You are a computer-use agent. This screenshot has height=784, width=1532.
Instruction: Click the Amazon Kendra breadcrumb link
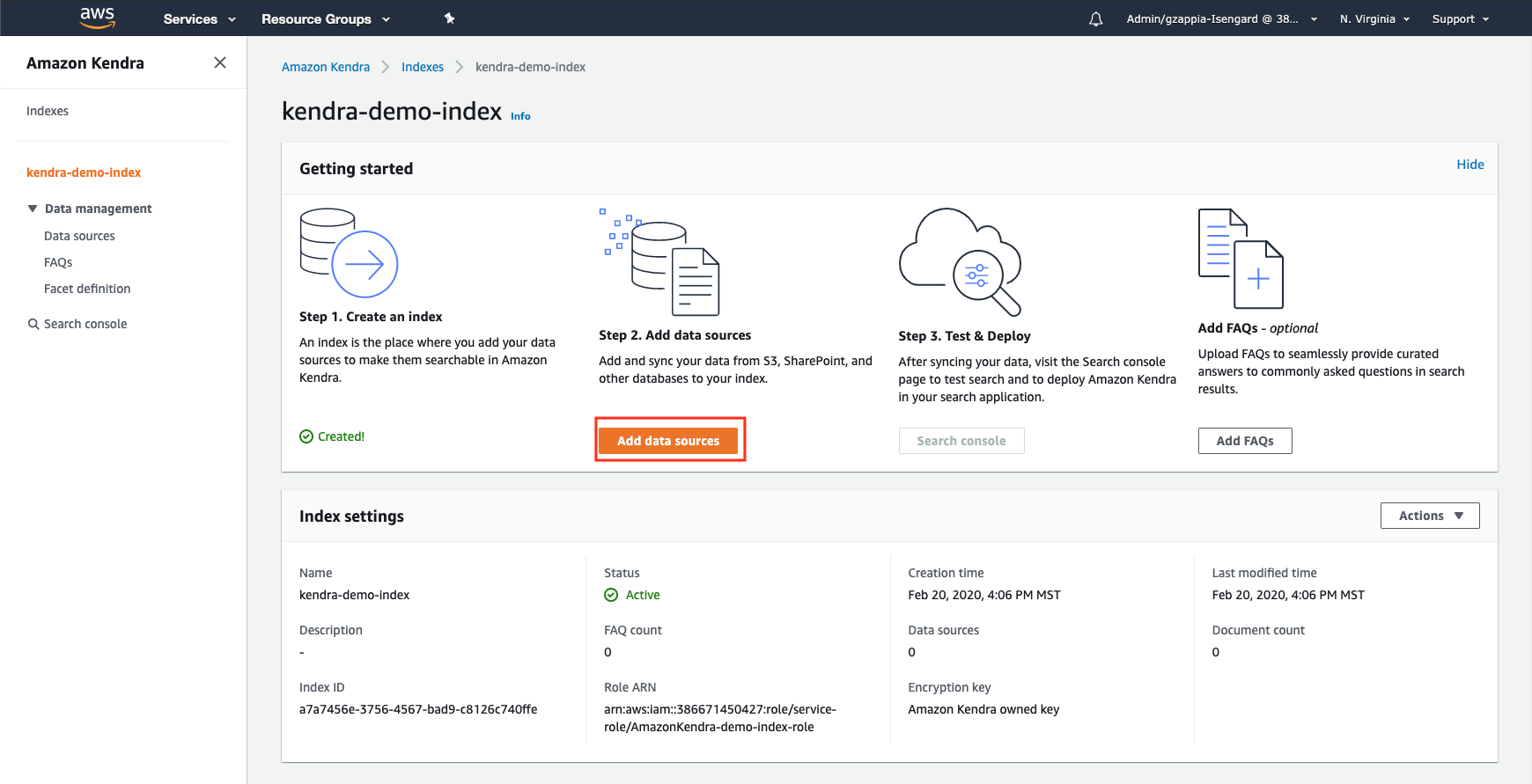(x=326, y=67)
